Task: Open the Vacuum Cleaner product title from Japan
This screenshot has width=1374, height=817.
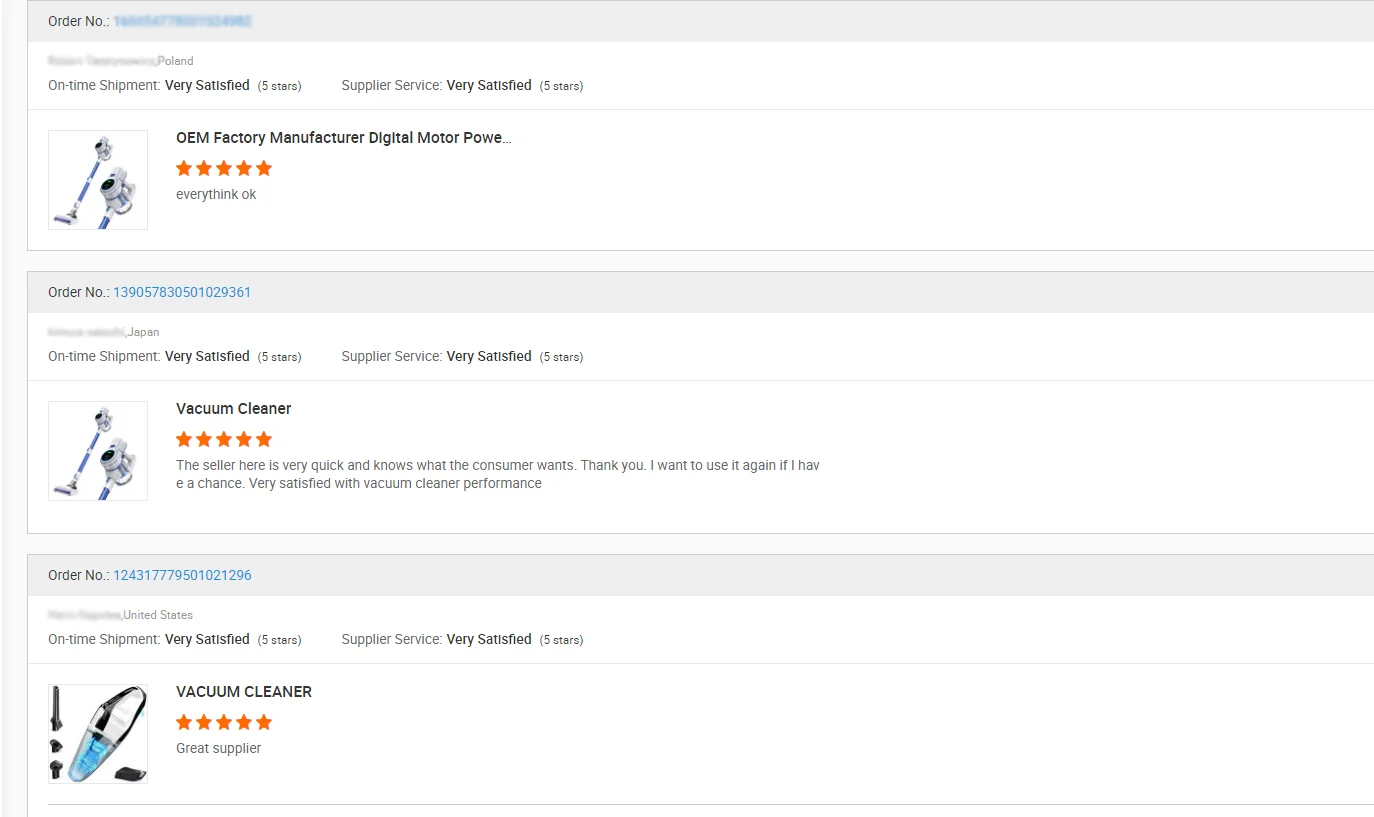Action: [x=233, y=409]
